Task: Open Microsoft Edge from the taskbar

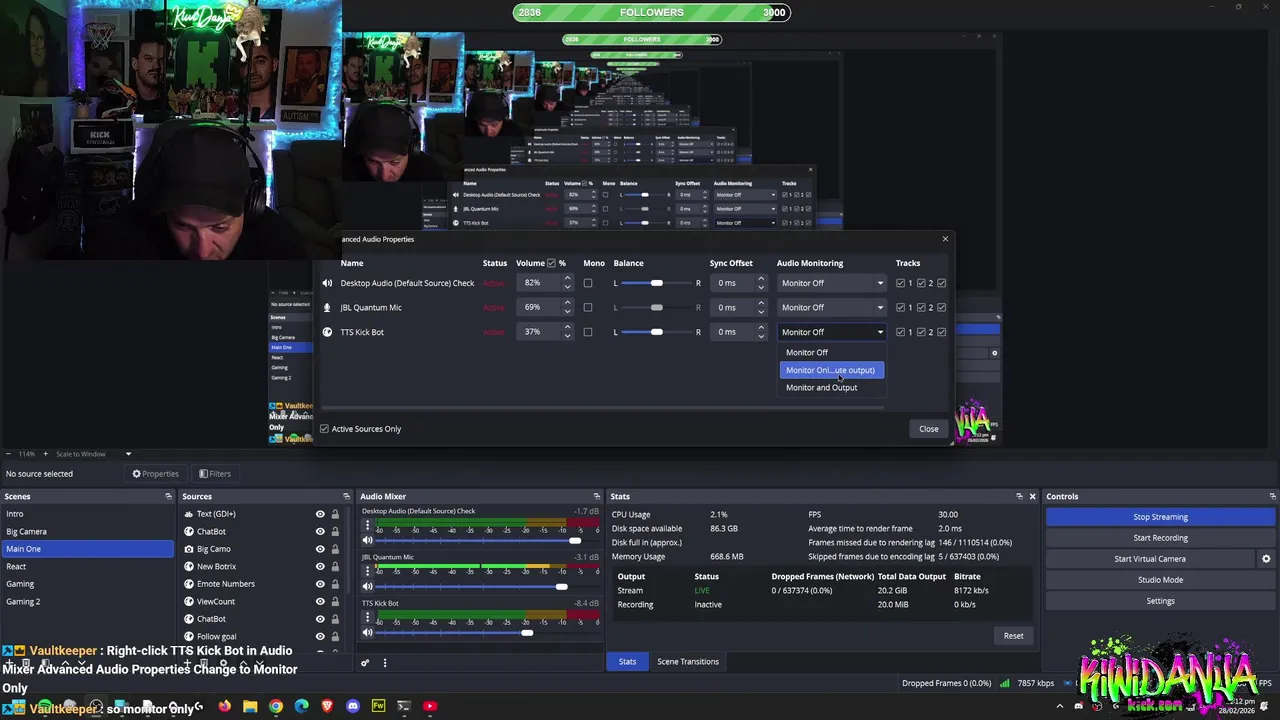Action: click(302, 706)
